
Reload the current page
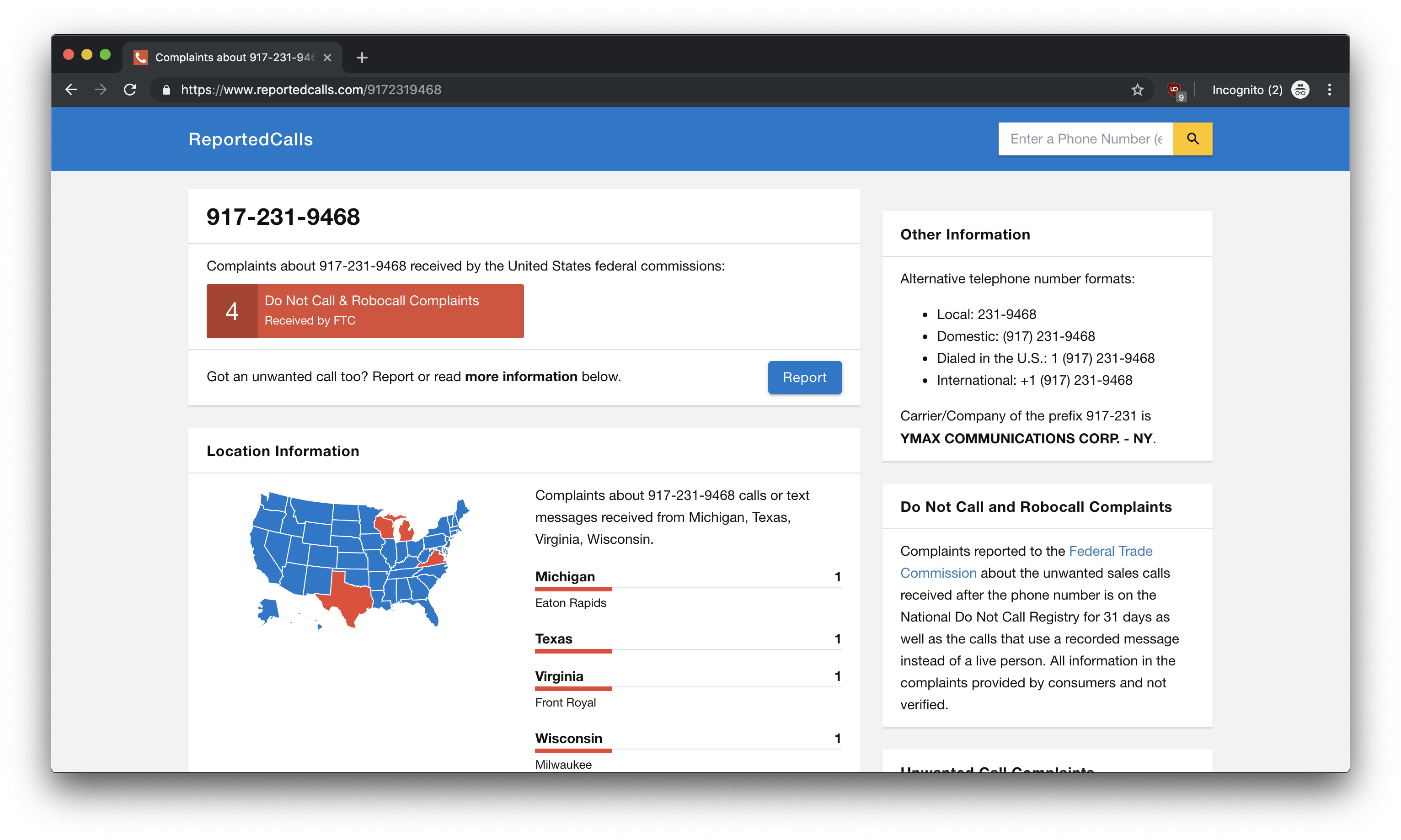coord(130,90)
